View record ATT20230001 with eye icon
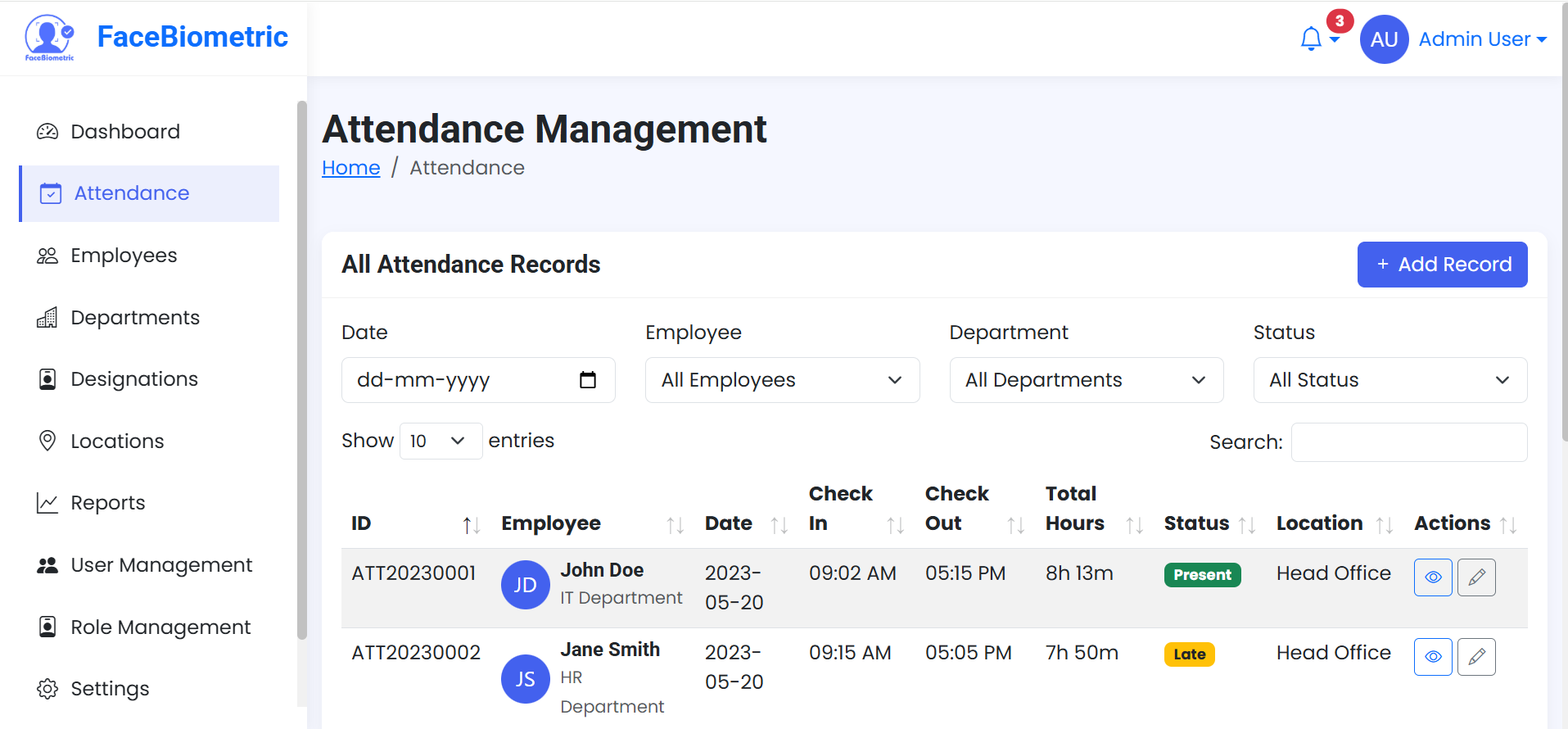This screenshot has height=729, width=1568. pyautogui.click(x=1433, y=577)
